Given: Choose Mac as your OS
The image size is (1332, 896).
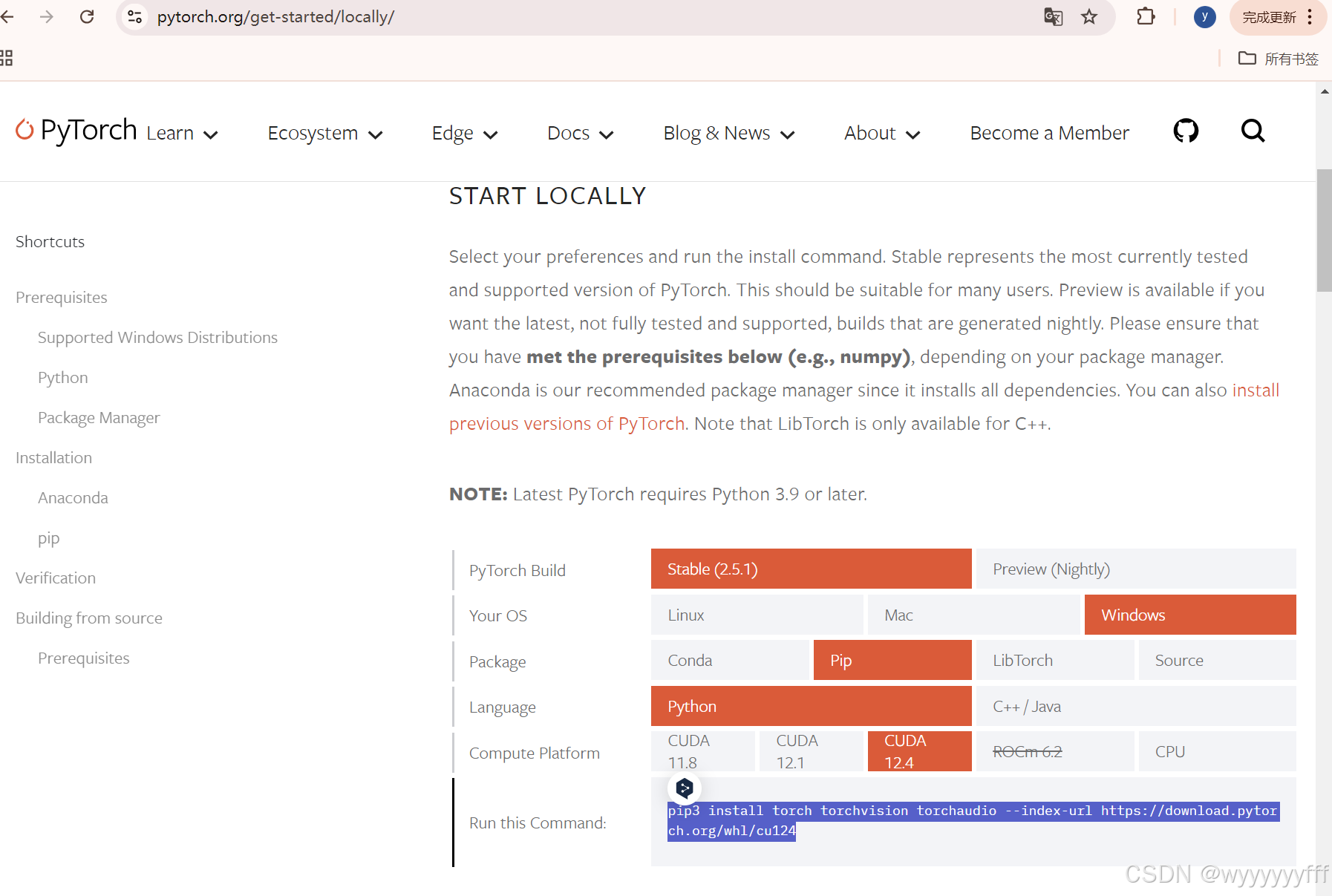Looking at the screenshot, I should (x=973, y=615).
